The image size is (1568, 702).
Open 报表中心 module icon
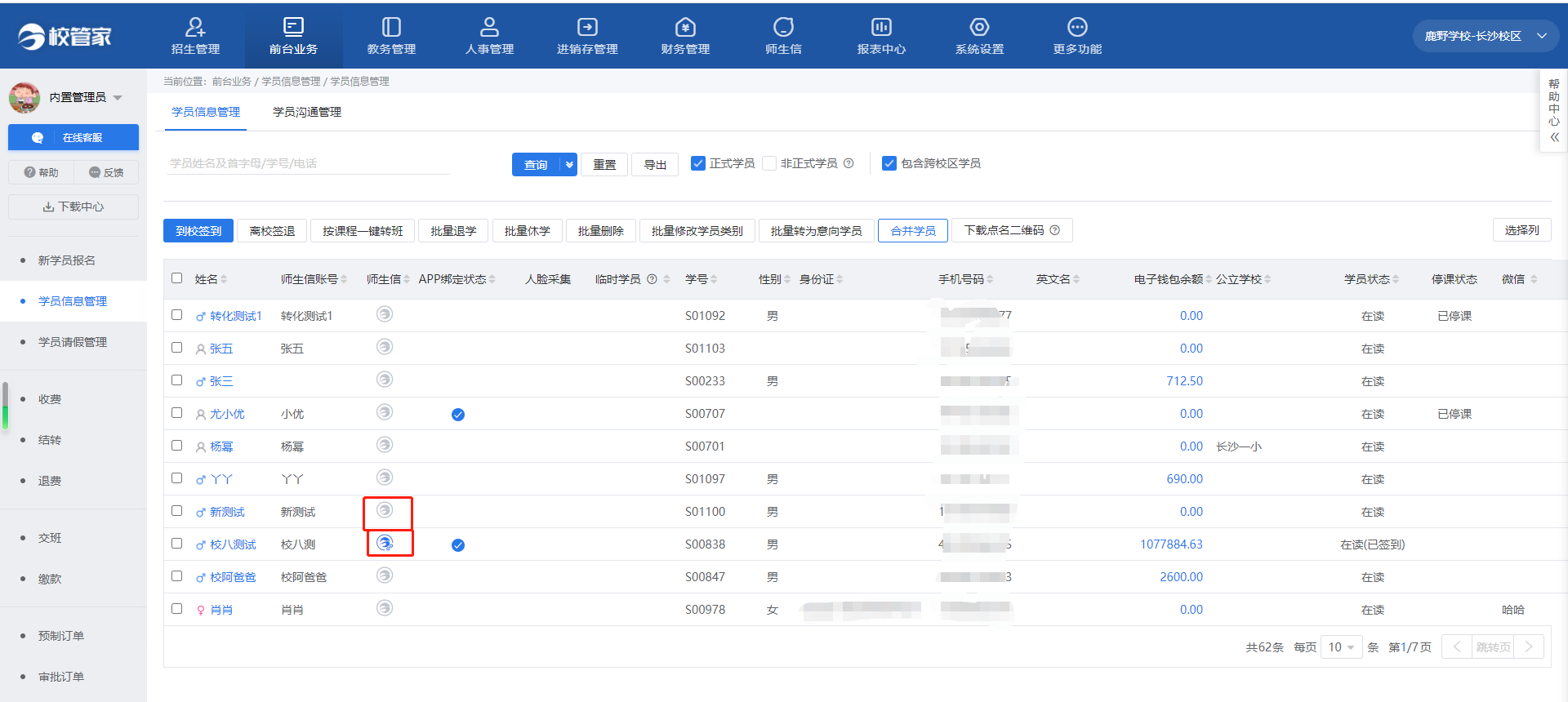pyautogui.click(x=881, y=28)
